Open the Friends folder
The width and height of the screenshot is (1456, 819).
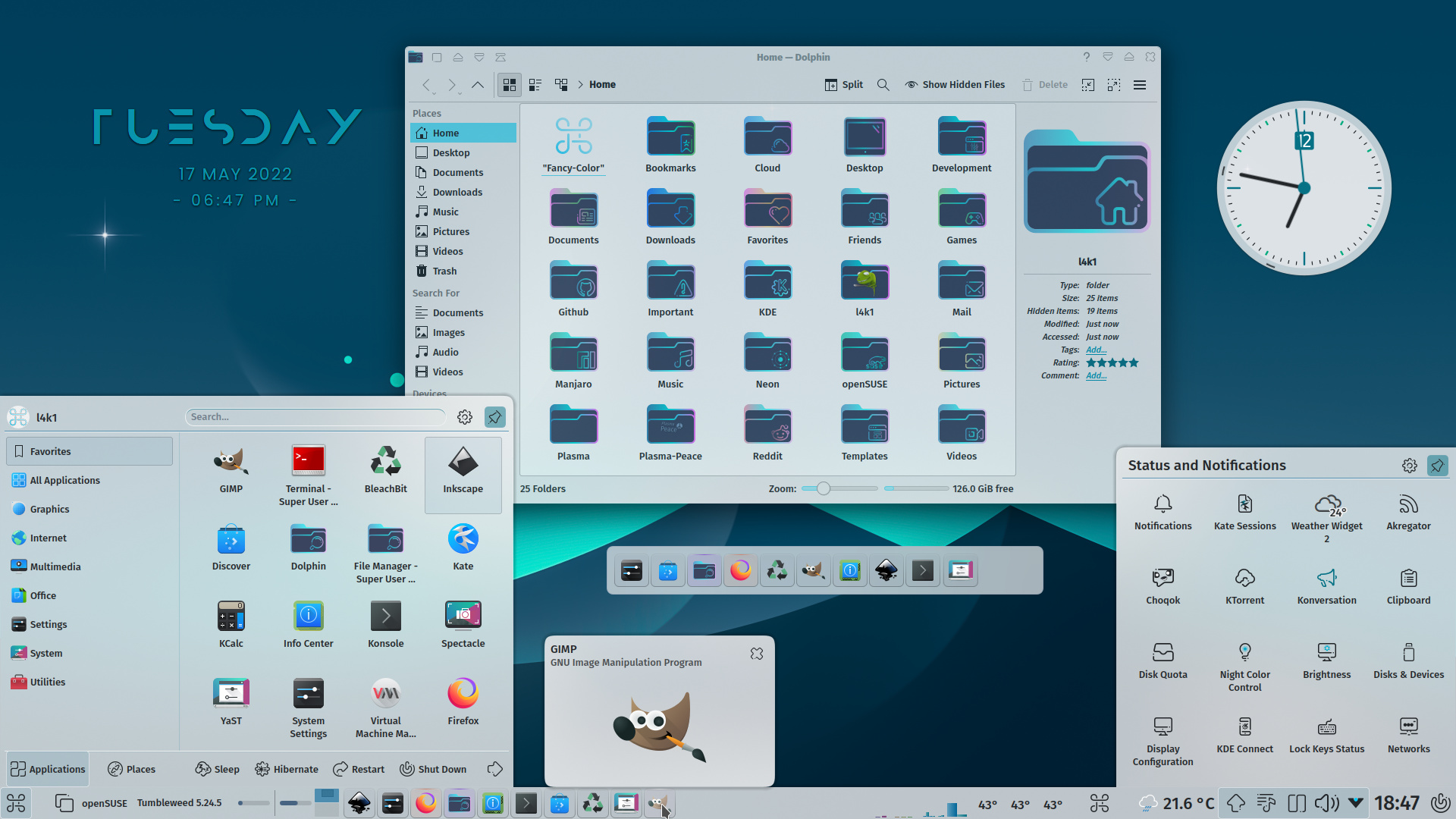(x=864, y=217)
